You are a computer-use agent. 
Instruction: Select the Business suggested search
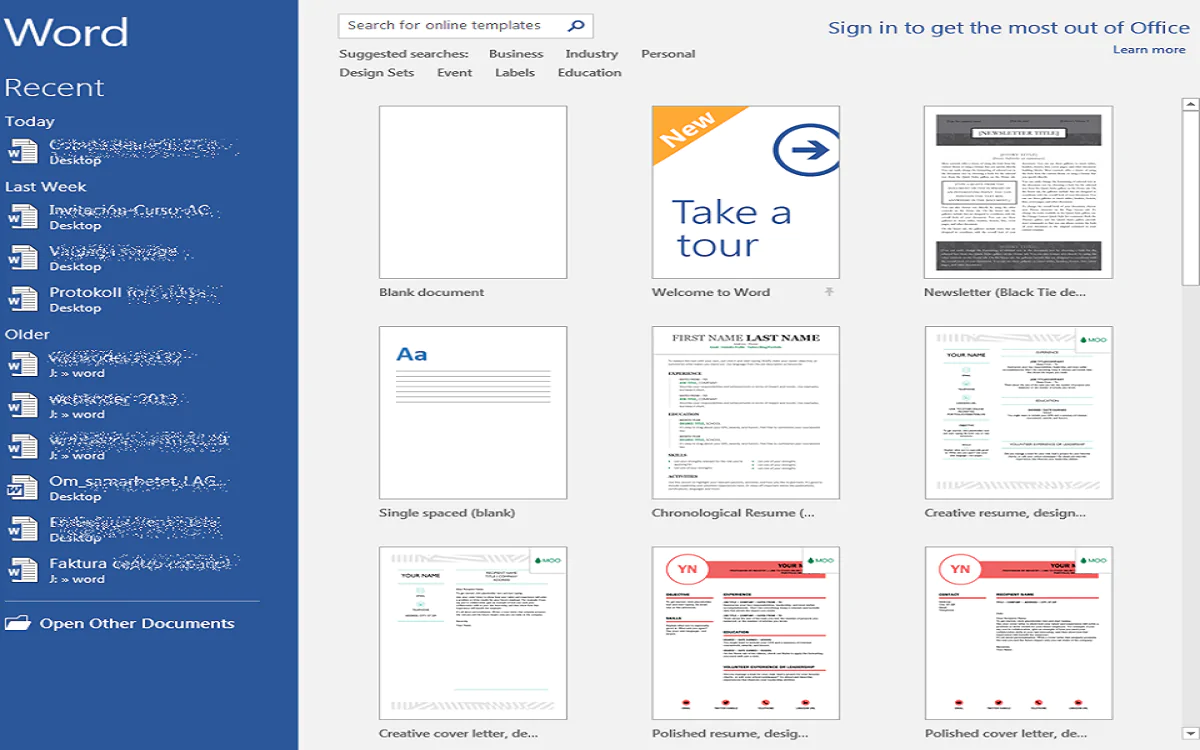coord(516,54)
